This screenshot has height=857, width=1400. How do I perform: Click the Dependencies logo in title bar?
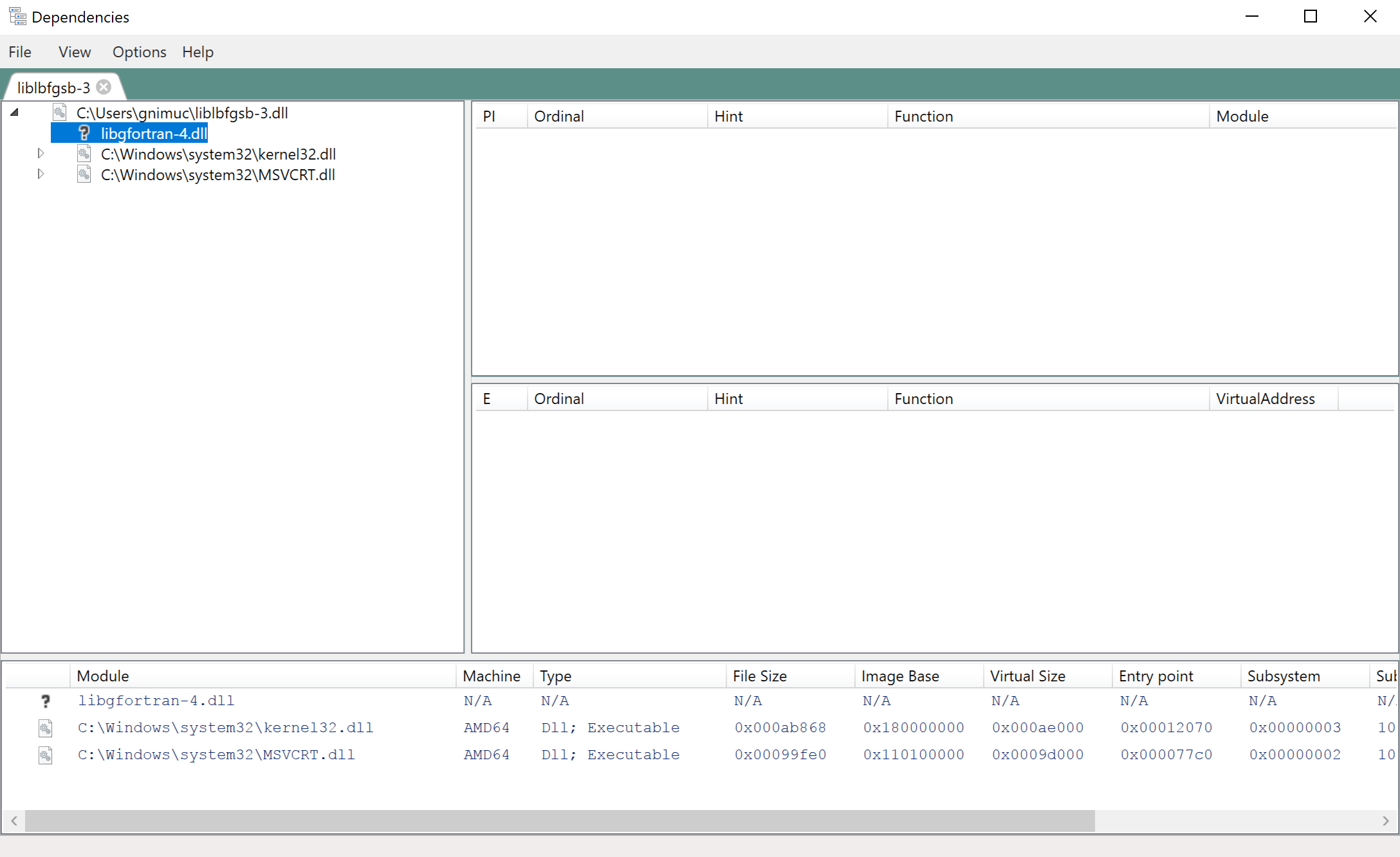click(x=17, y=16)
